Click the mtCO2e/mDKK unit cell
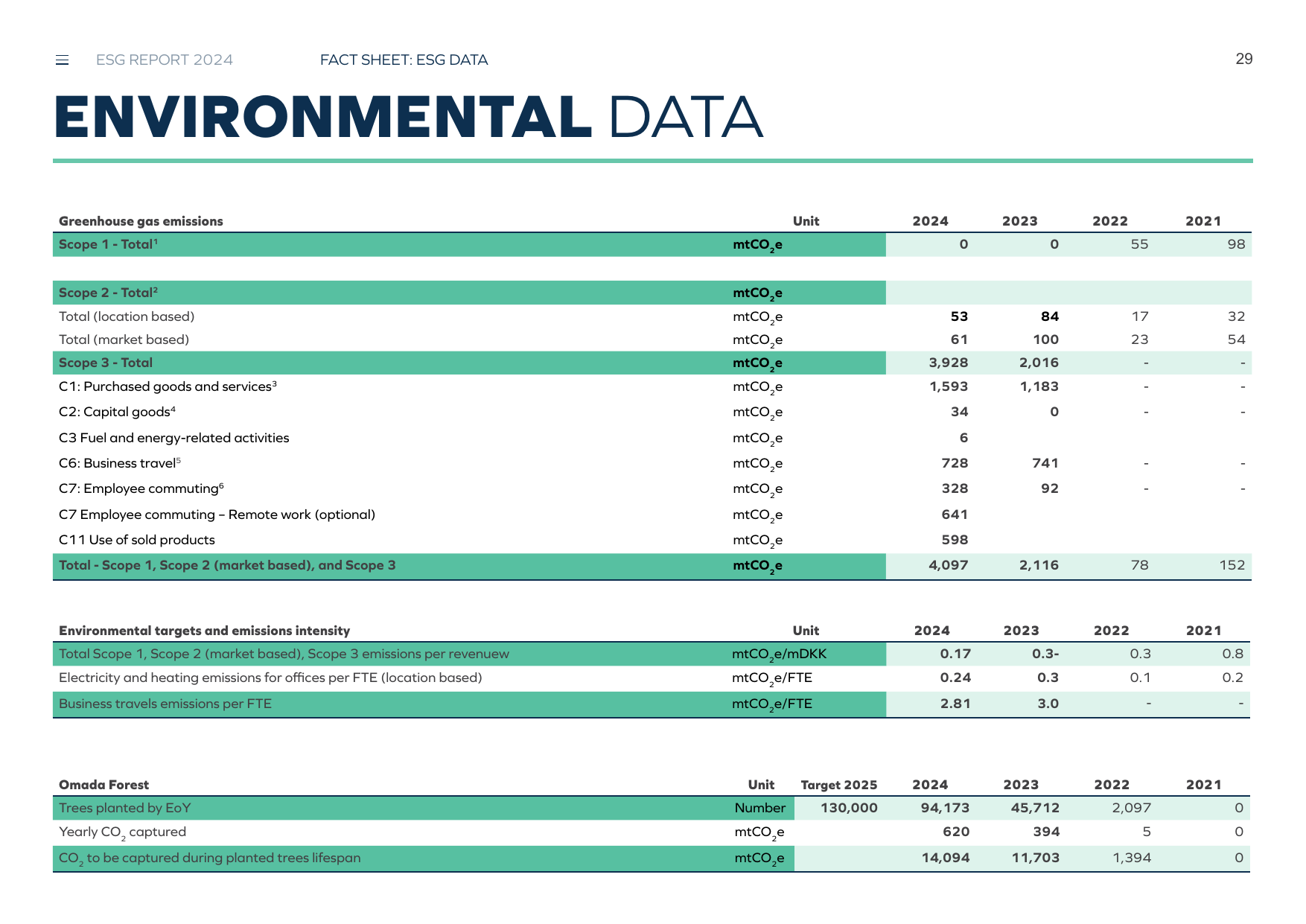Viewport: 1306px width, 924px height. 780,654
